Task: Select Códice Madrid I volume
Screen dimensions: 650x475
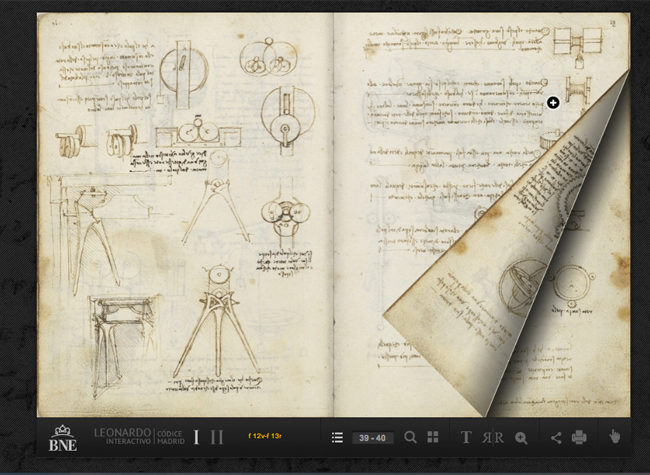Action: tap(196, 437)
